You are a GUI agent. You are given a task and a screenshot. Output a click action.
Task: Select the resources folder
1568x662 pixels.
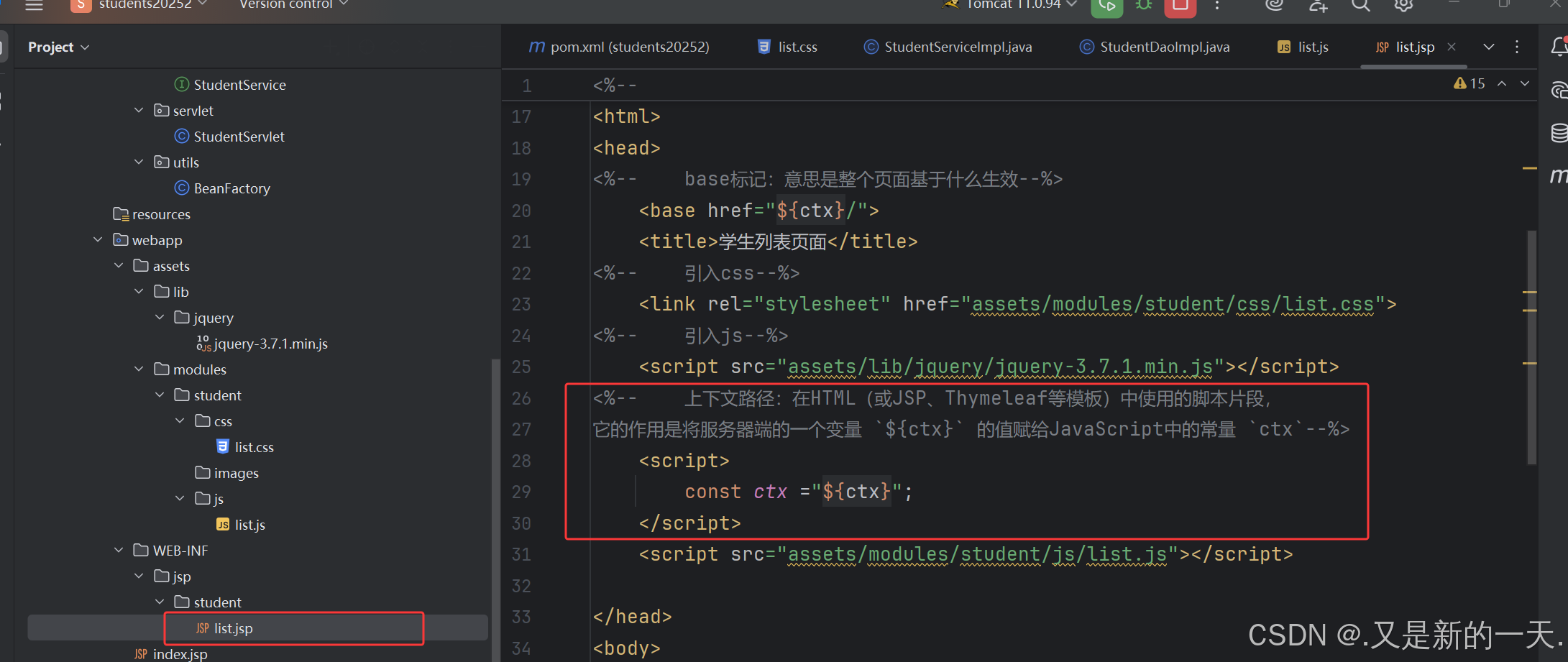[152, 214]
